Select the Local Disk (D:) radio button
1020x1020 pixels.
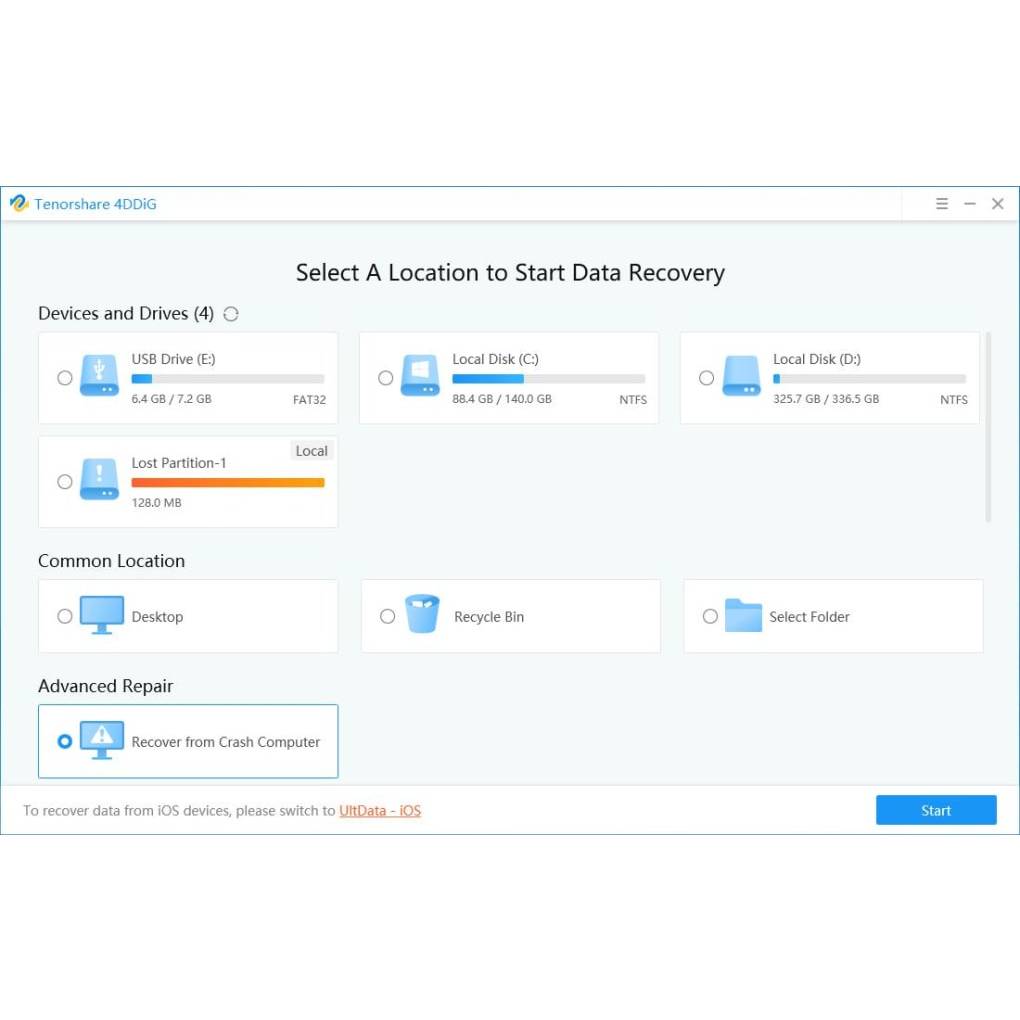click(706, 378)
